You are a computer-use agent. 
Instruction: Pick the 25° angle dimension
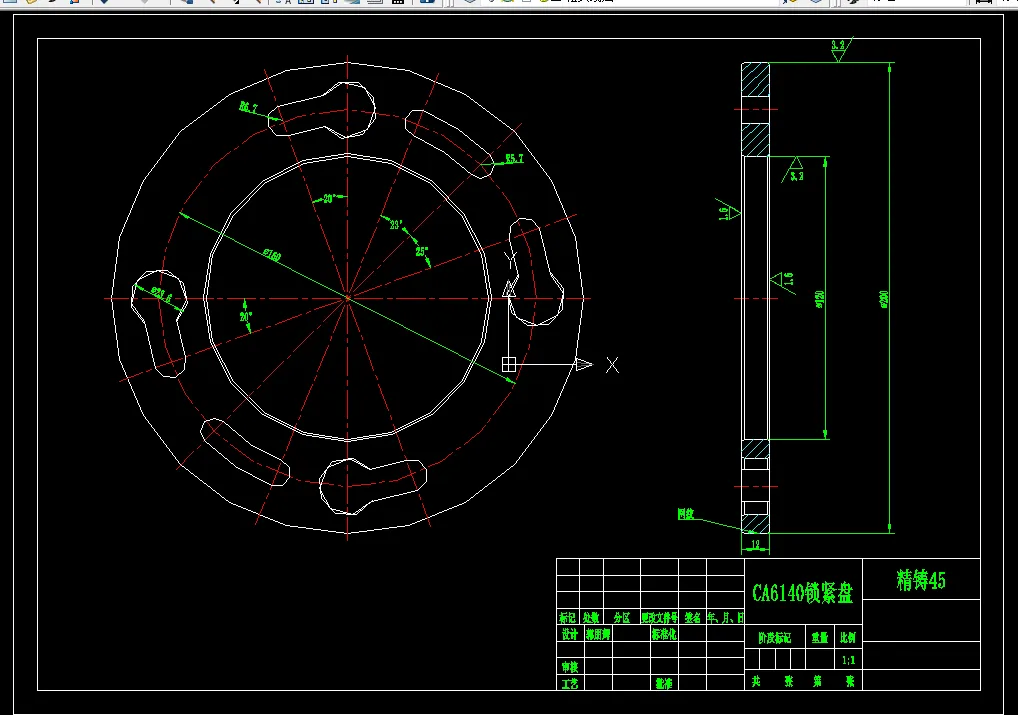tap(422, 251)
